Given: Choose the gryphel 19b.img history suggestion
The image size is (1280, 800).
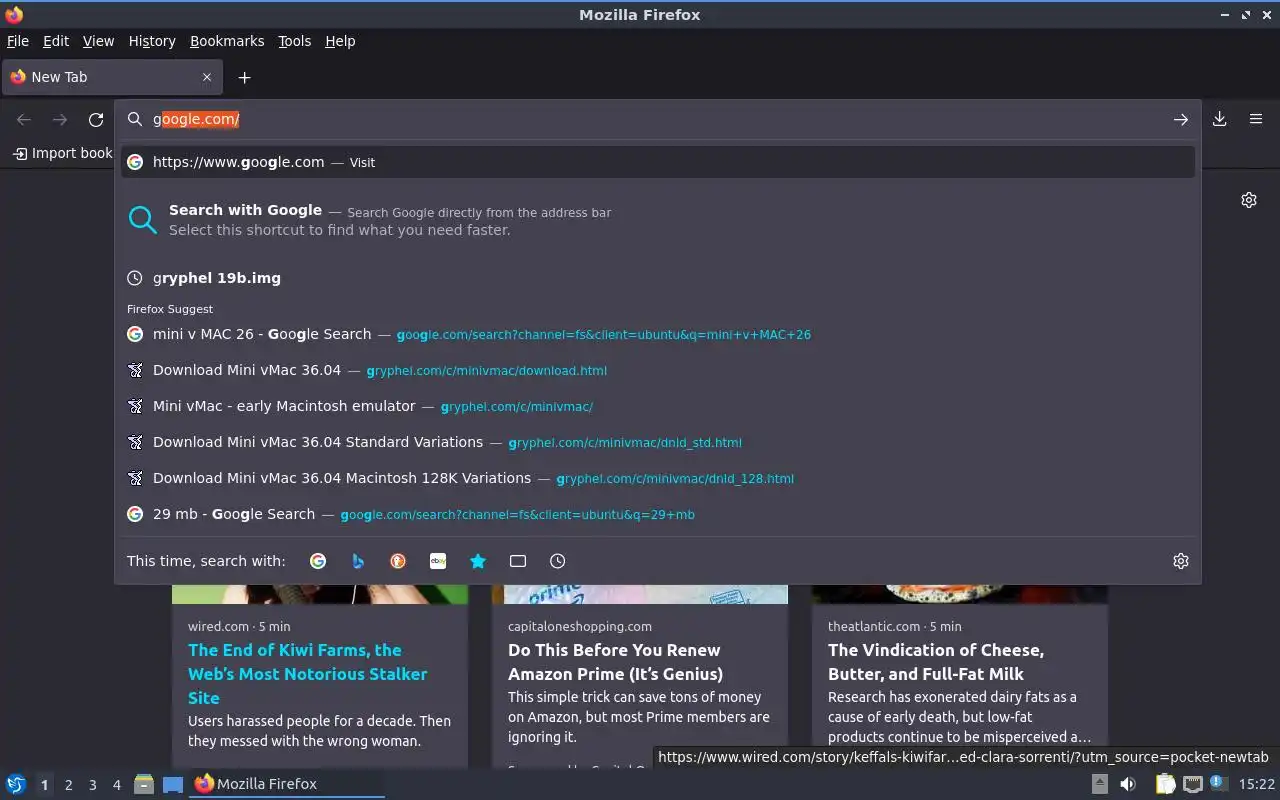Looking at the screenshot, I should tap(658, 278).
